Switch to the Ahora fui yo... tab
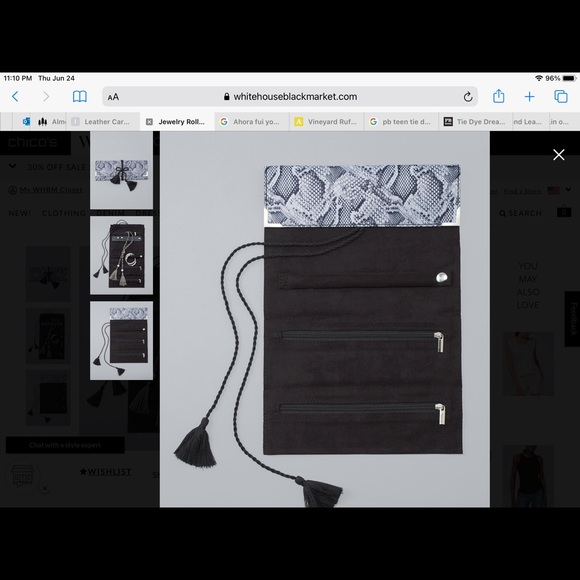This screenshot has height=580, width=580. (252, 122)
